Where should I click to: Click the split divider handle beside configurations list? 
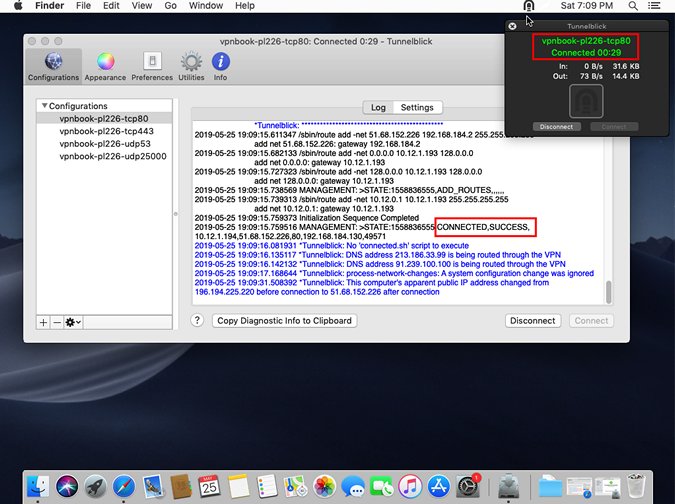coord(176,214)
